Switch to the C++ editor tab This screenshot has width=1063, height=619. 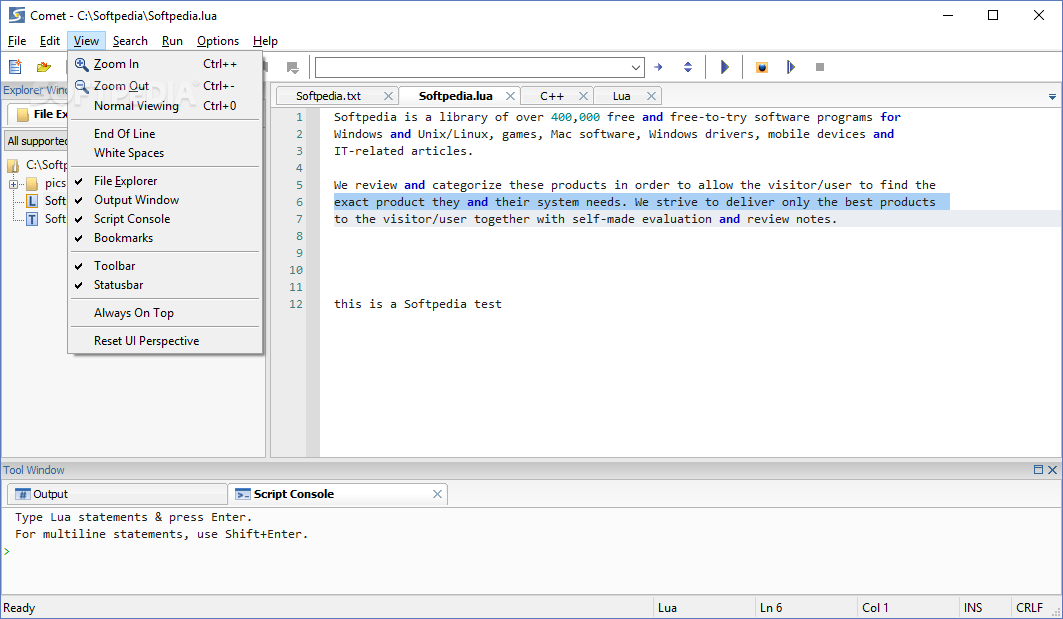click(x=552, y=96)
